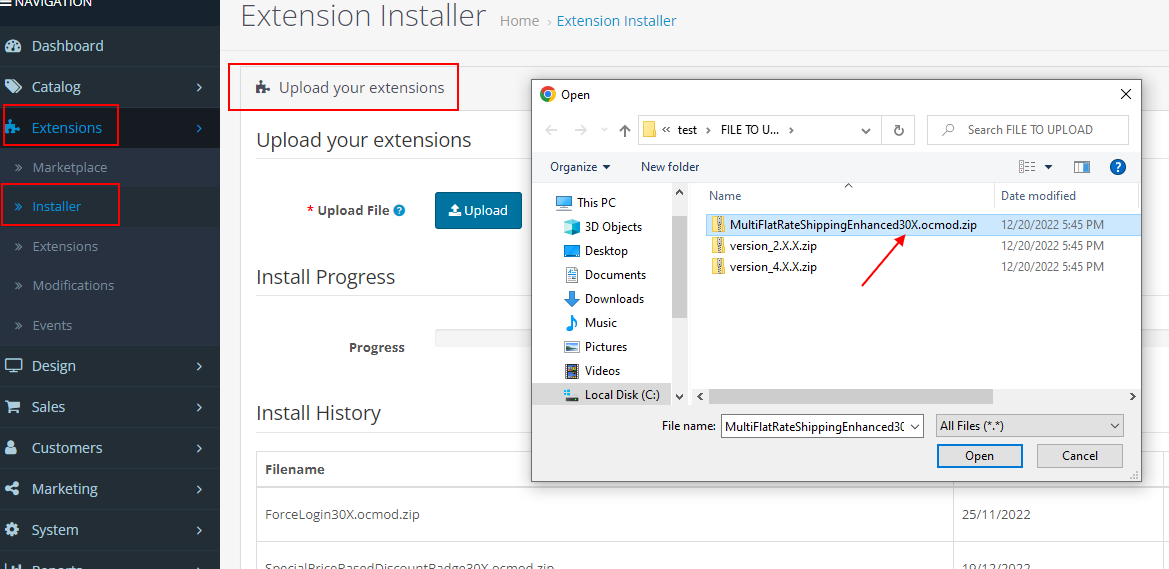
Task: Click the Search FILE TO UPLOAD field
Action: (x=1028, y=130)
